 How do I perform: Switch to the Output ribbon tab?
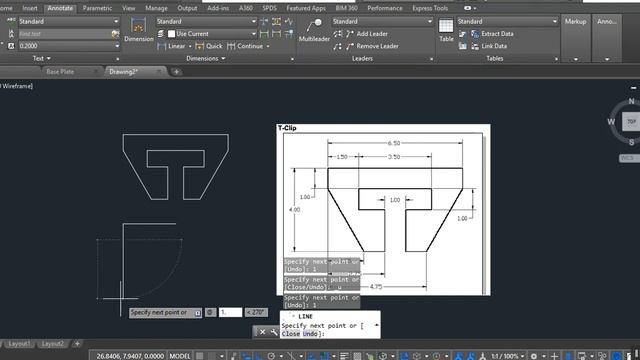click(x=187, y=8)
